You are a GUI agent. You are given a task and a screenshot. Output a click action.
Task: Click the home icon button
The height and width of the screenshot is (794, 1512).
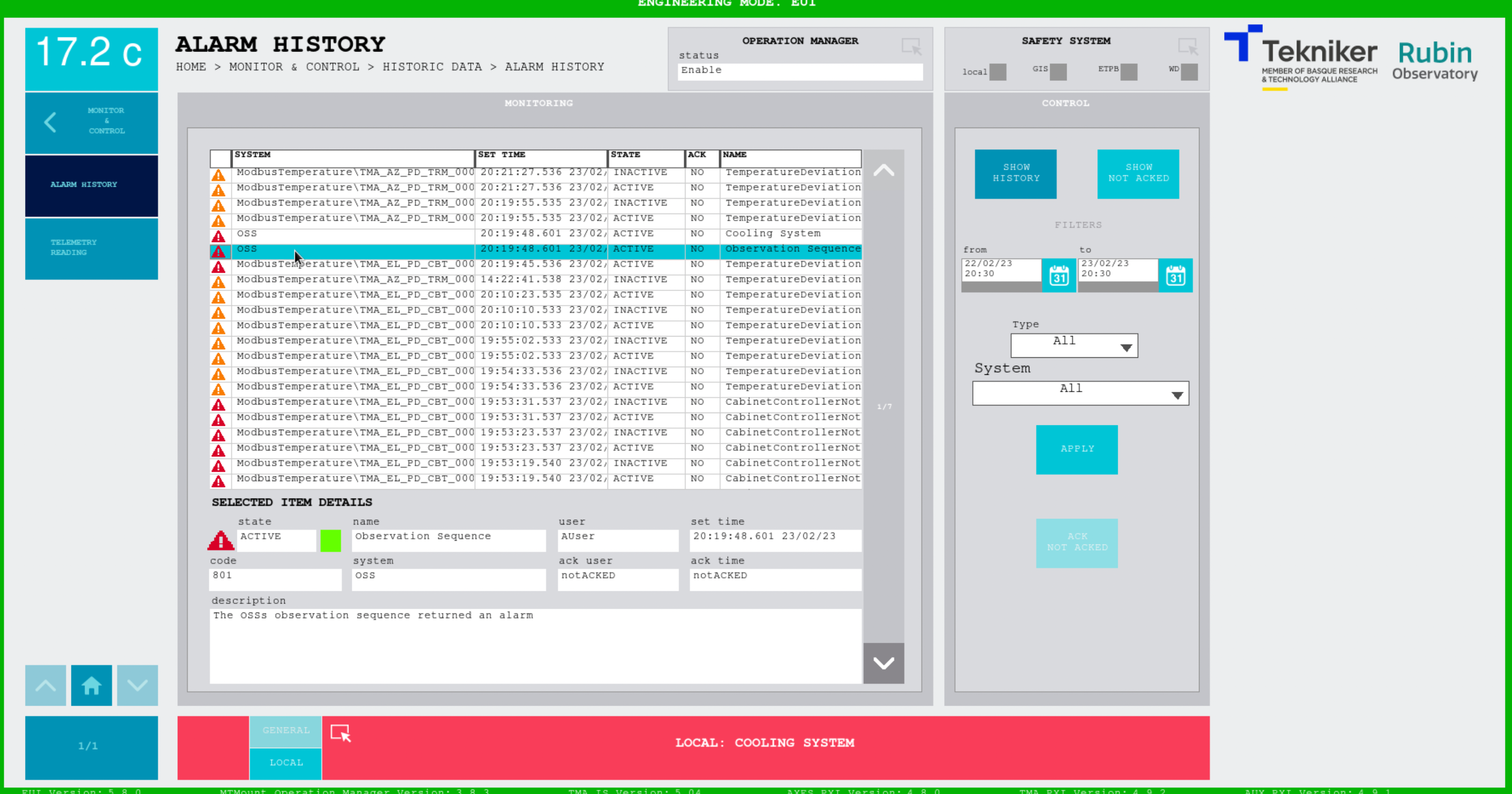[x=91, y=685]
